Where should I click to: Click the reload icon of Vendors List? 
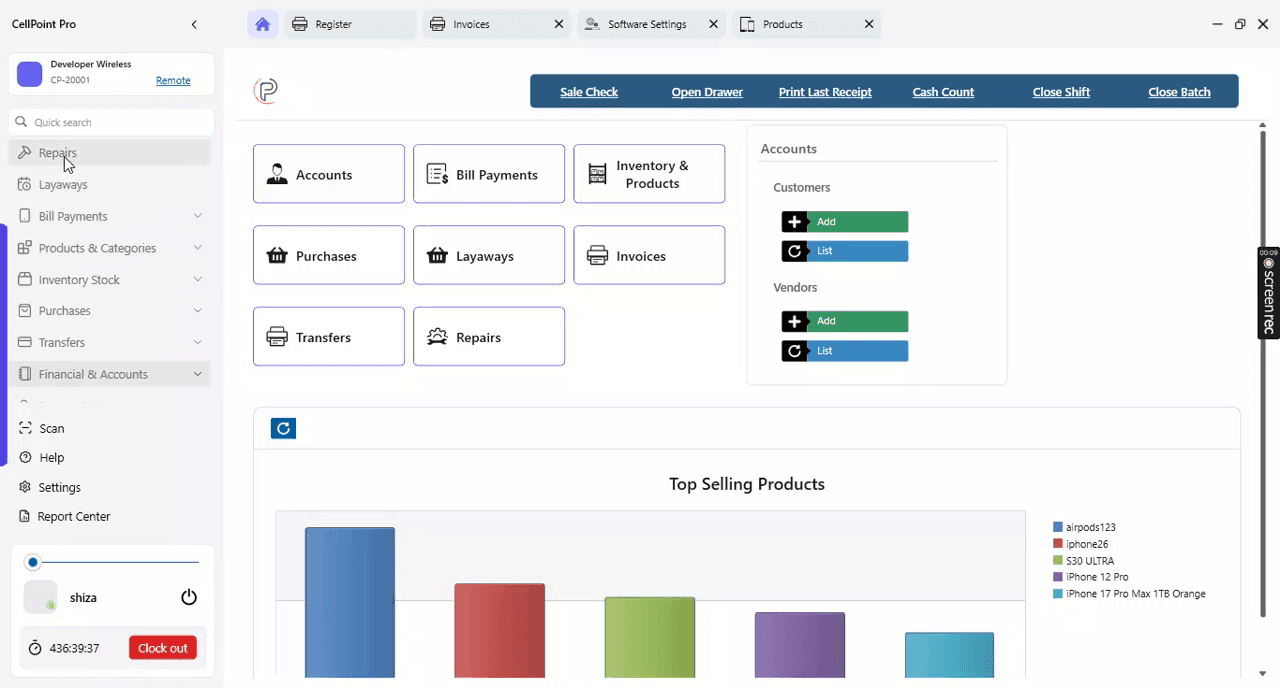tap(794, 351)
